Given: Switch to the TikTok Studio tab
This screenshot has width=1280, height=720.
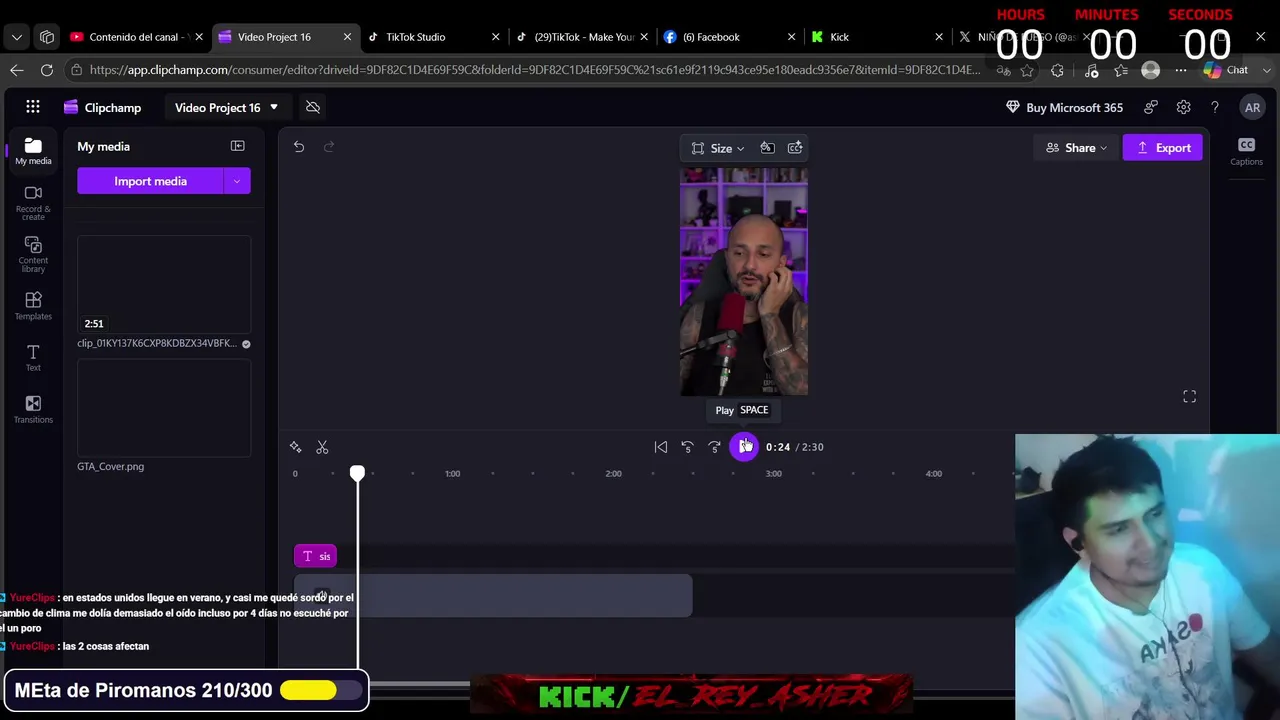Looking at the screenshot, I should tap(430, 37).
